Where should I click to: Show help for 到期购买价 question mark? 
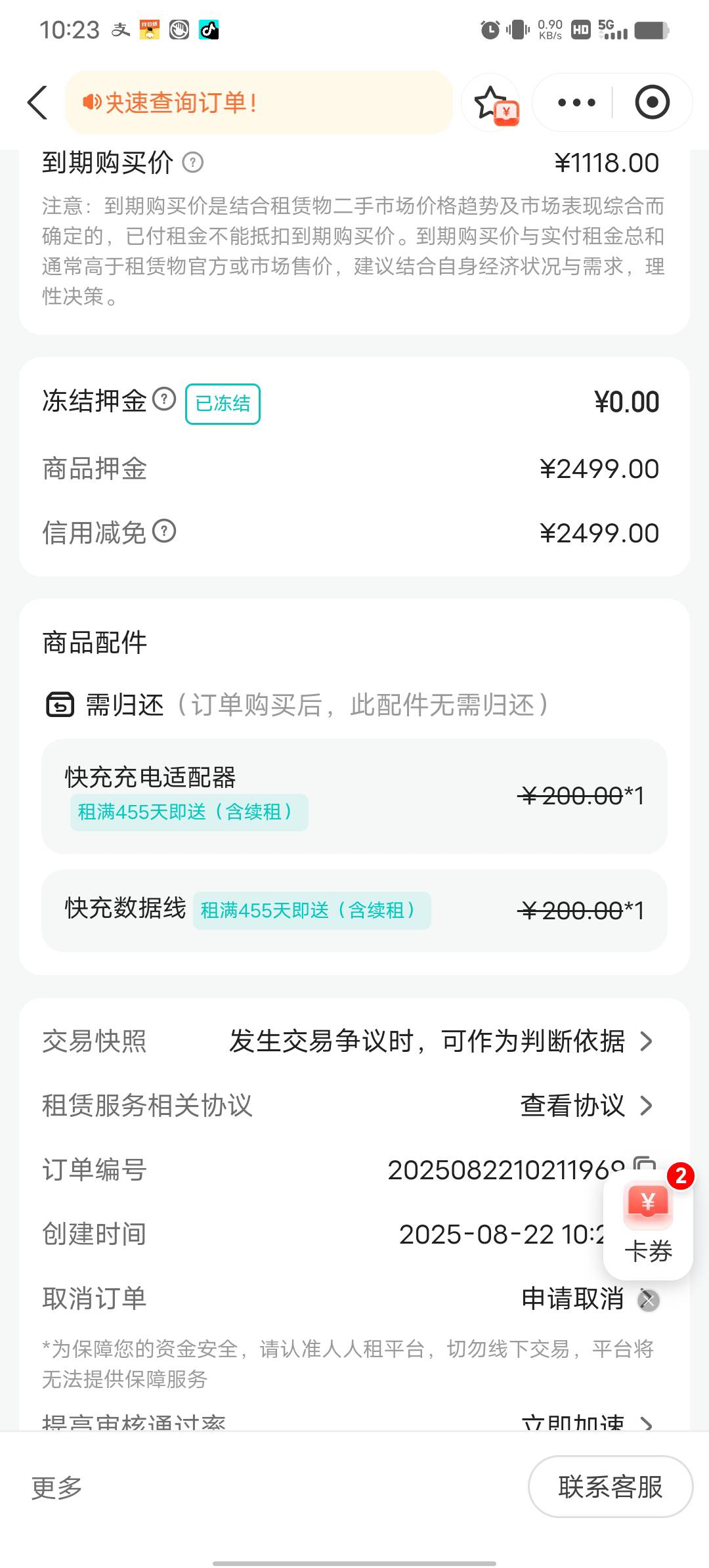pos(192,162)
